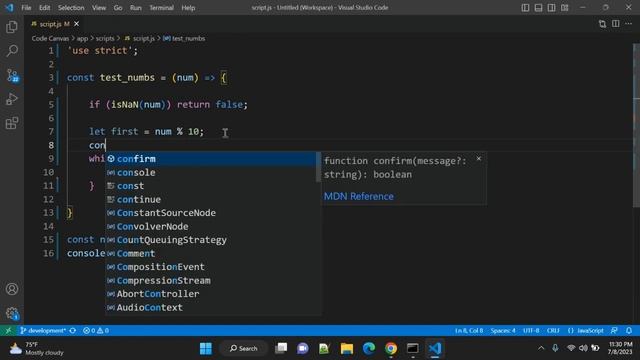Click Ln 8, Col 8 position indicator

coord(469,331)
